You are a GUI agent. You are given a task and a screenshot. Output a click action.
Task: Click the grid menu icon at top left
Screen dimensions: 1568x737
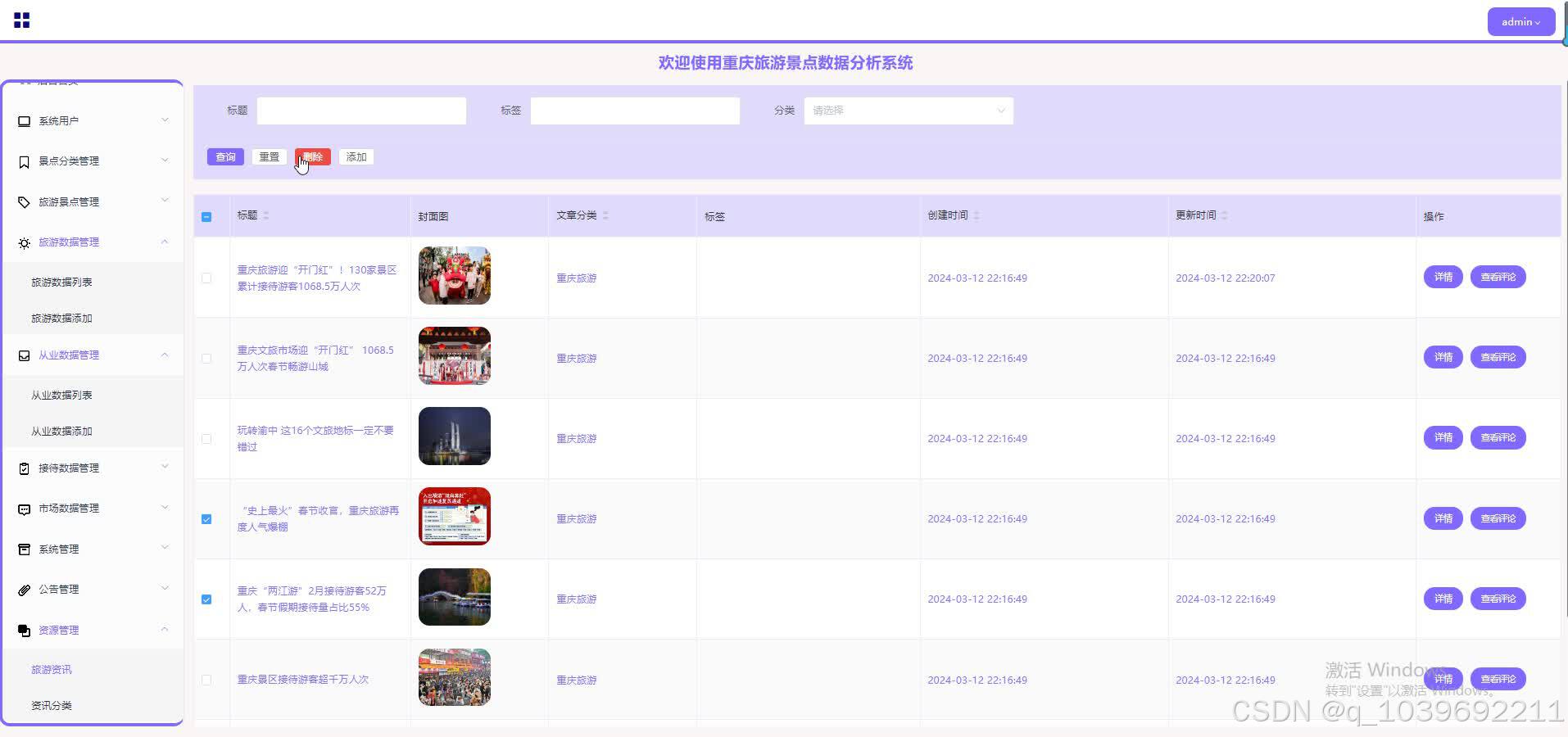tap(22, 20)
